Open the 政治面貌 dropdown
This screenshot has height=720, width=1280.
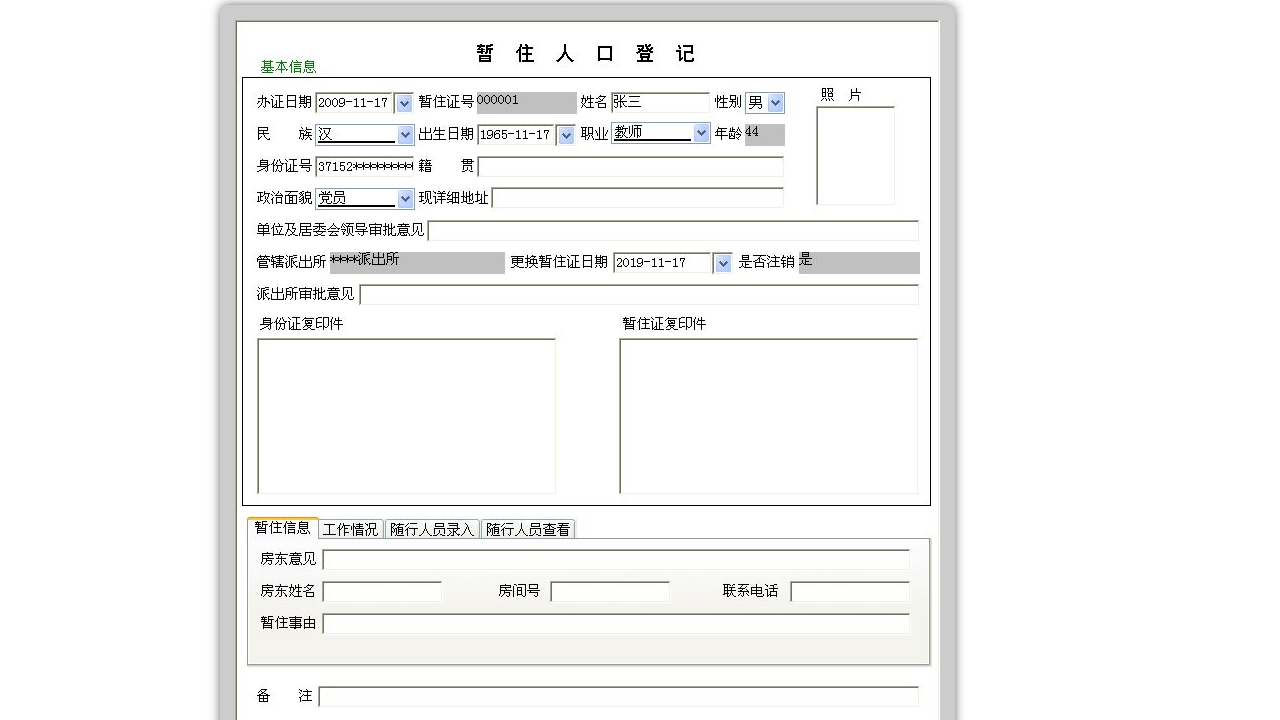(x=404, y=198)
